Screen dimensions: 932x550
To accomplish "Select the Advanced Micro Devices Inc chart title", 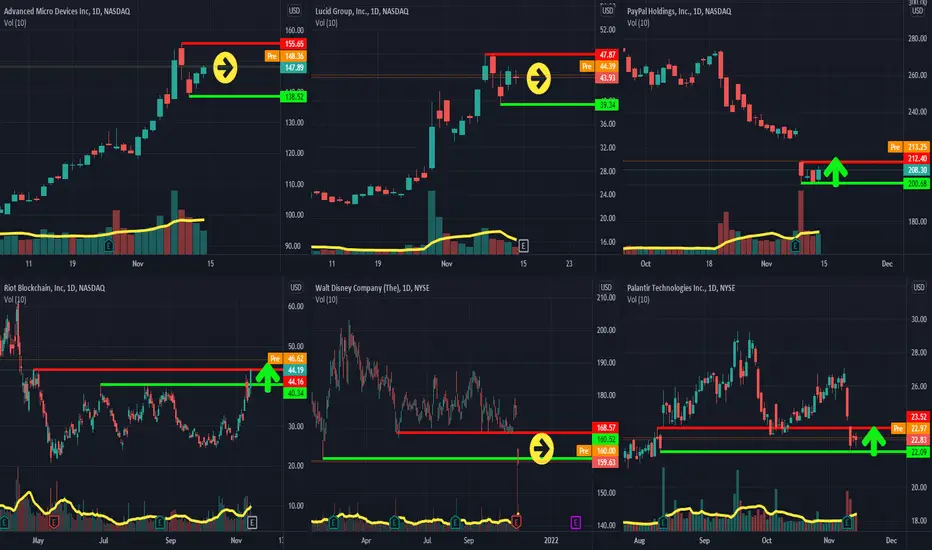I will pos(67,11).
